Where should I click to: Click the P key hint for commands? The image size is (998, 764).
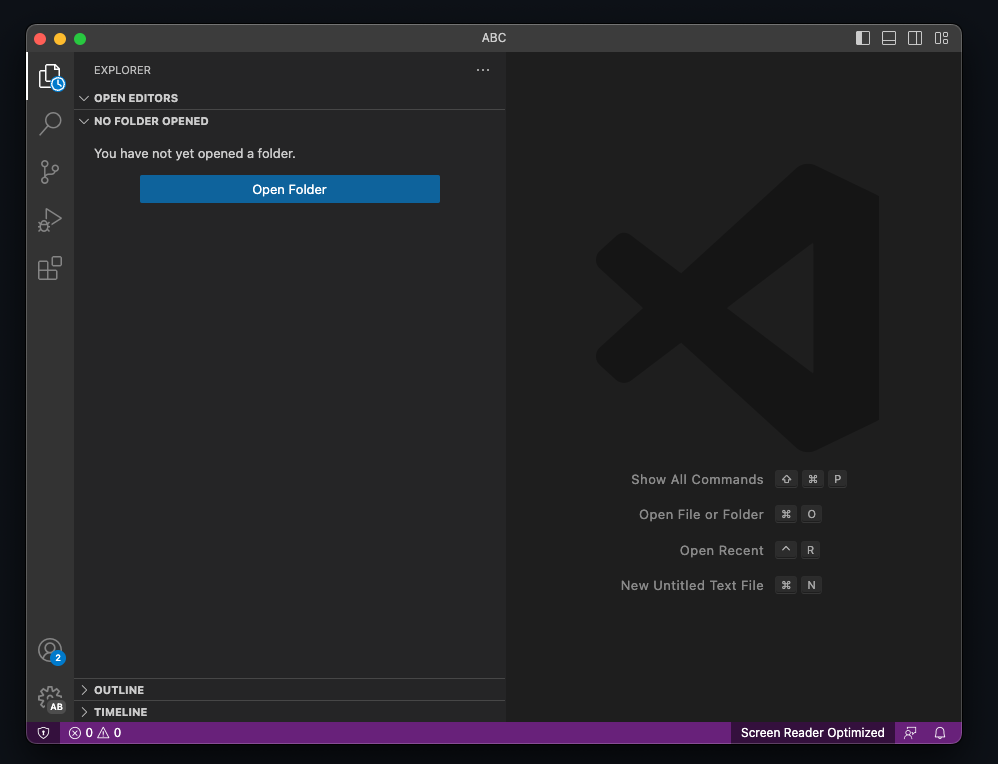click(x=838, y=479)
